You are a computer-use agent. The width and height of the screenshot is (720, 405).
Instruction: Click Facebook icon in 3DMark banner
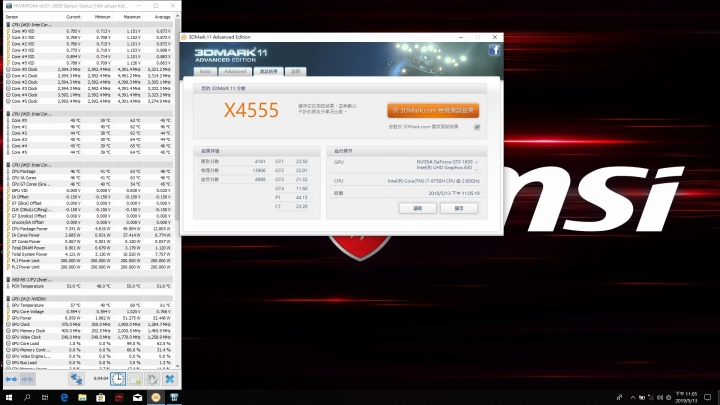click(x=494, y=50)
